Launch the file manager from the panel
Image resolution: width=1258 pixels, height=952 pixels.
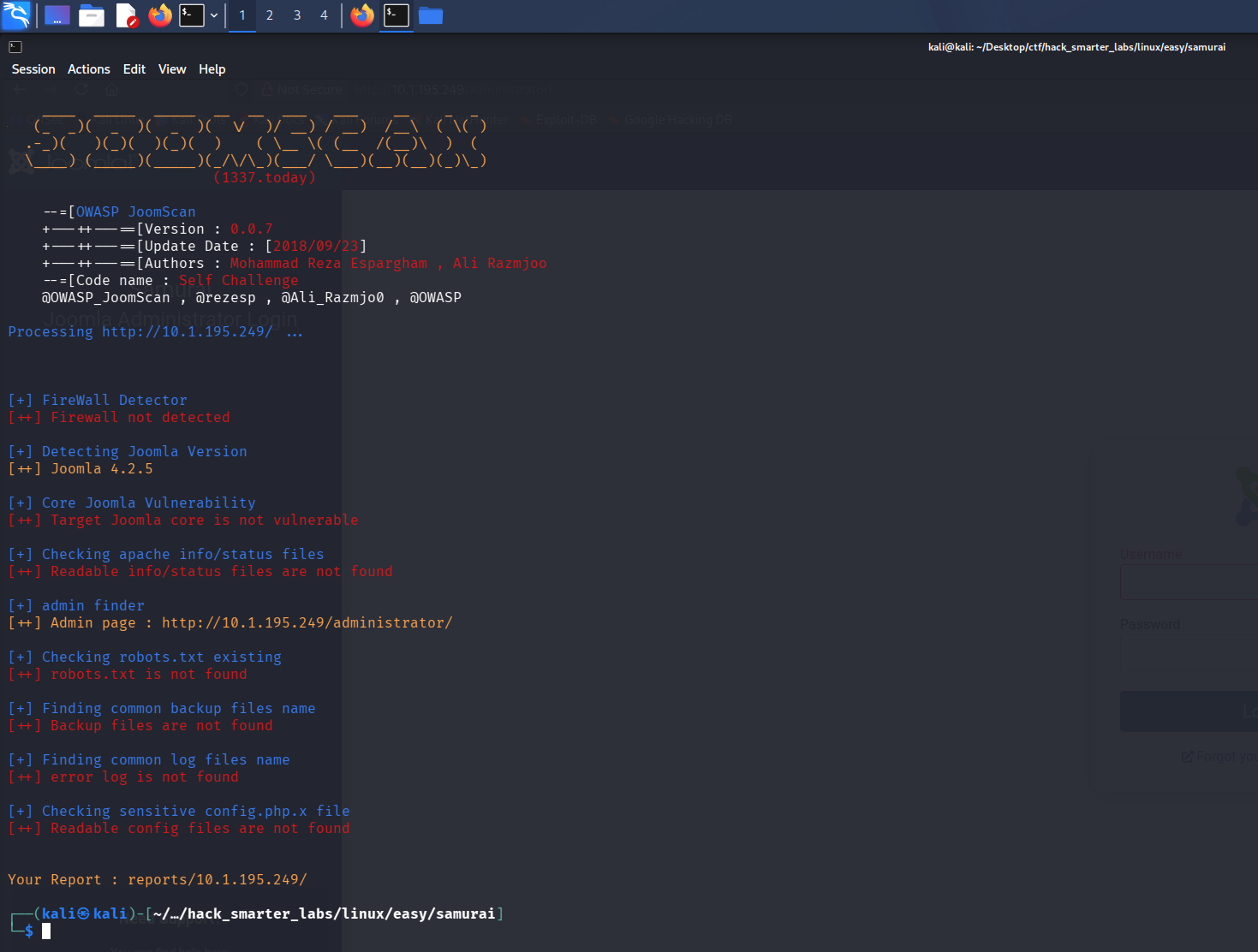tap(92, 15)
